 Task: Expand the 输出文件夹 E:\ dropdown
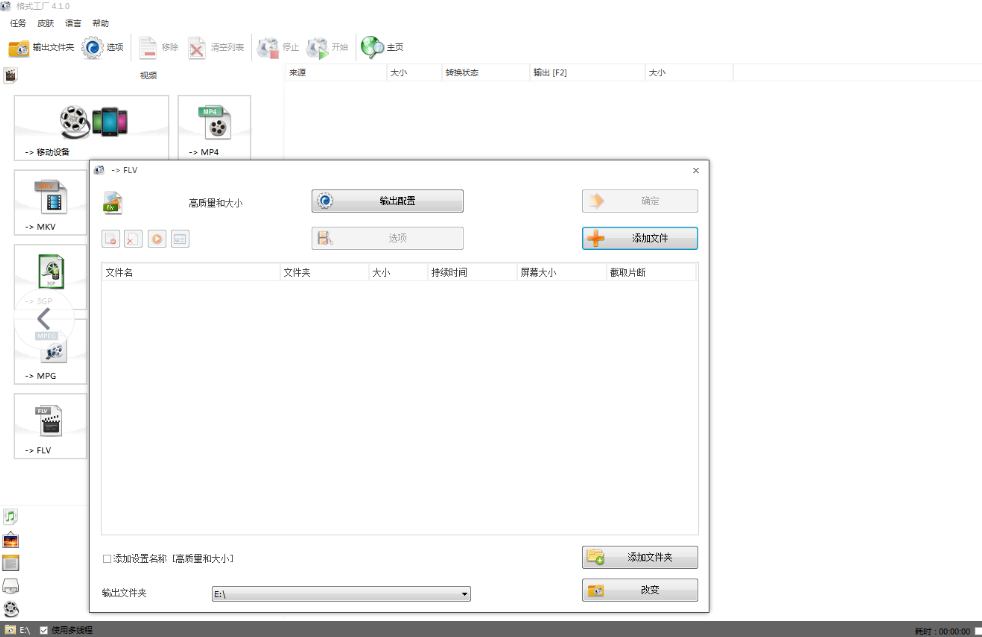pyautogui.click(x=464, y=594)
